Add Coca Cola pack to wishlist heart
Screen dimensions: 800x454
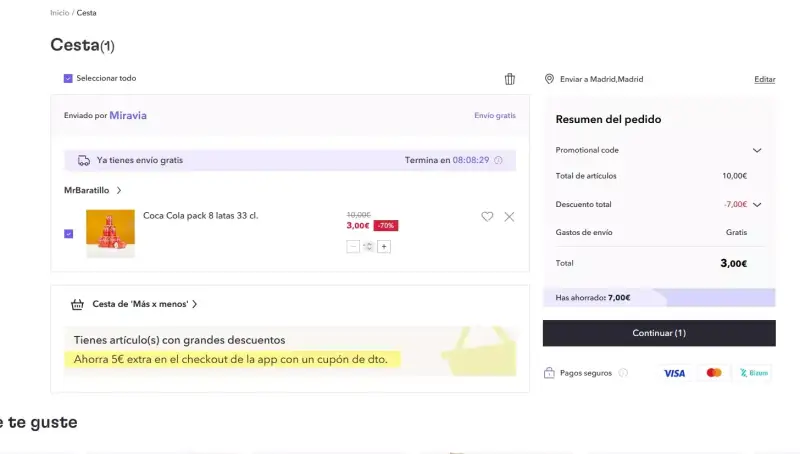487,217
